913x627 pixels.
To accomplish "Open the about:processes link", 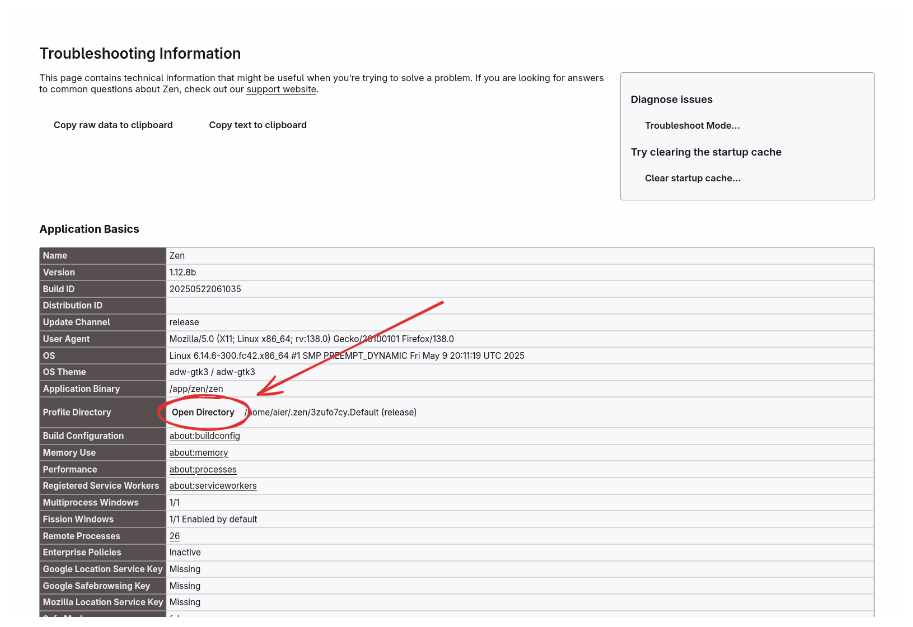I will point(203,470).
